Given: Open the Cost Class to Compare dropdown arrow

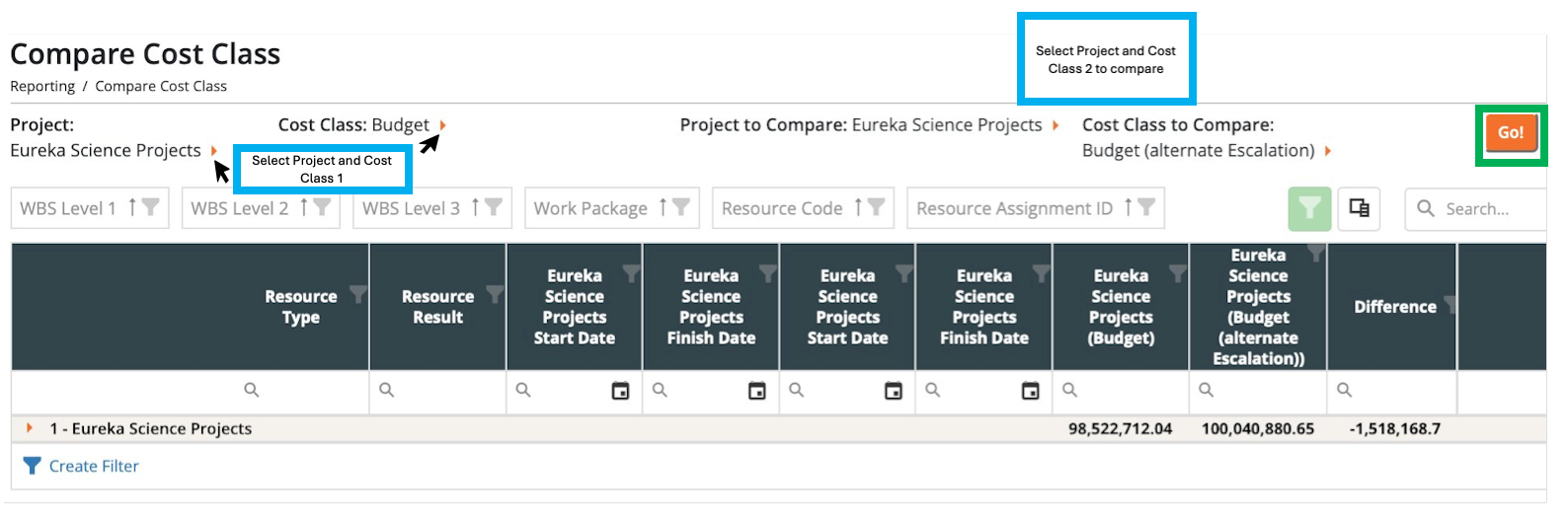Looking at the screenshot, I should click(1328, 151).
